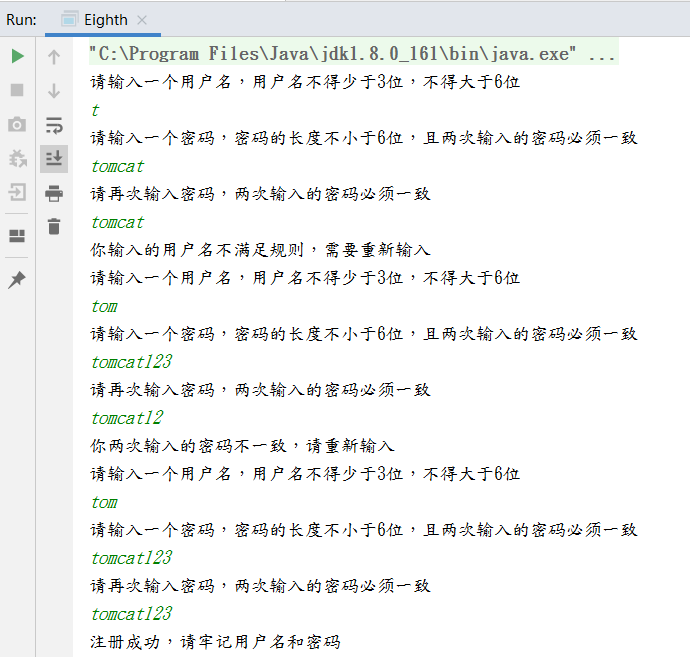Click '注册成功，请牢记用户名和密码' message
The height and width of the screenshot is (657, 690).
215,642
